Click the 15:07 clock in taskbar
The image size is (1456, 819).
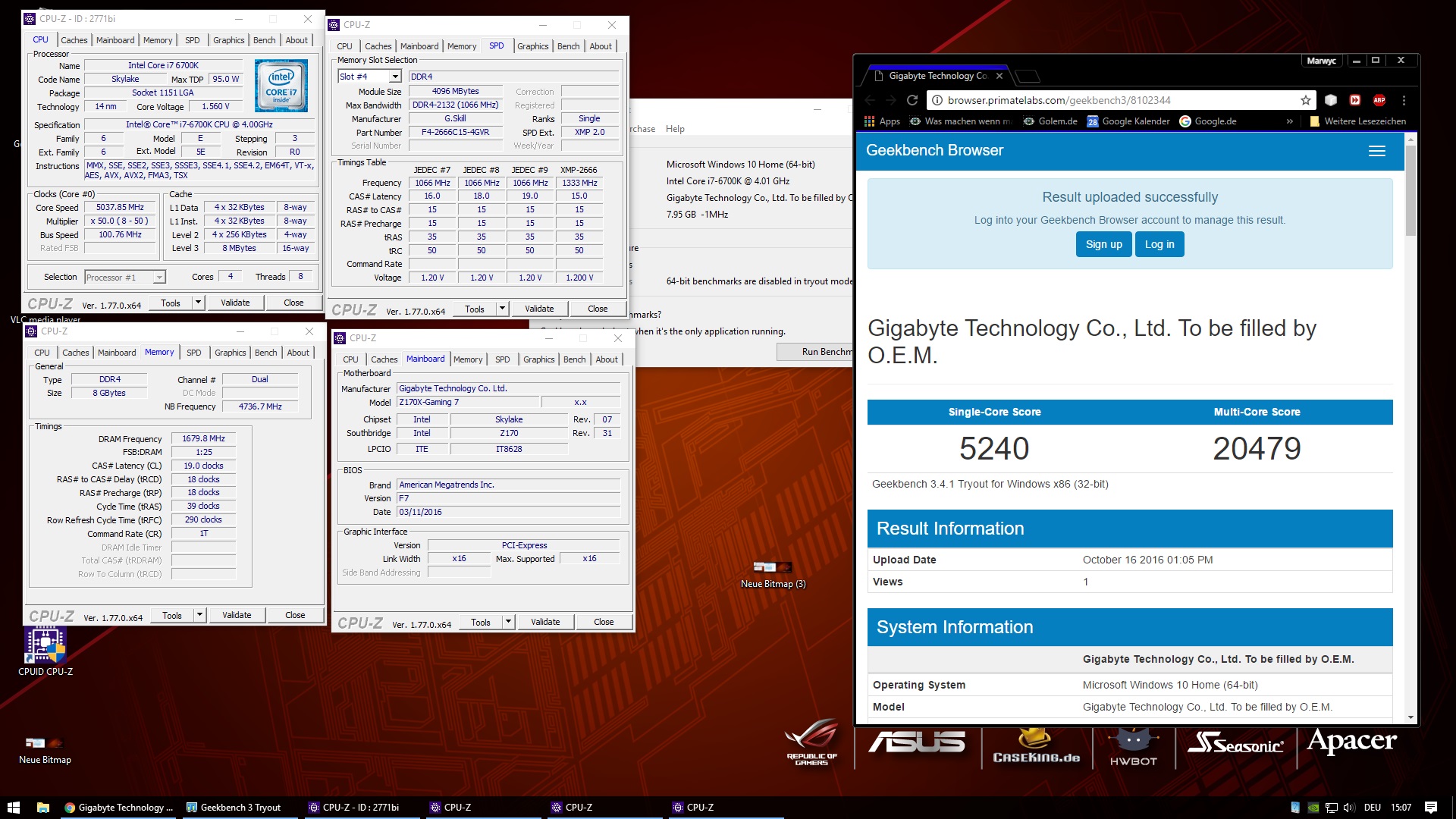(1401, 808)
